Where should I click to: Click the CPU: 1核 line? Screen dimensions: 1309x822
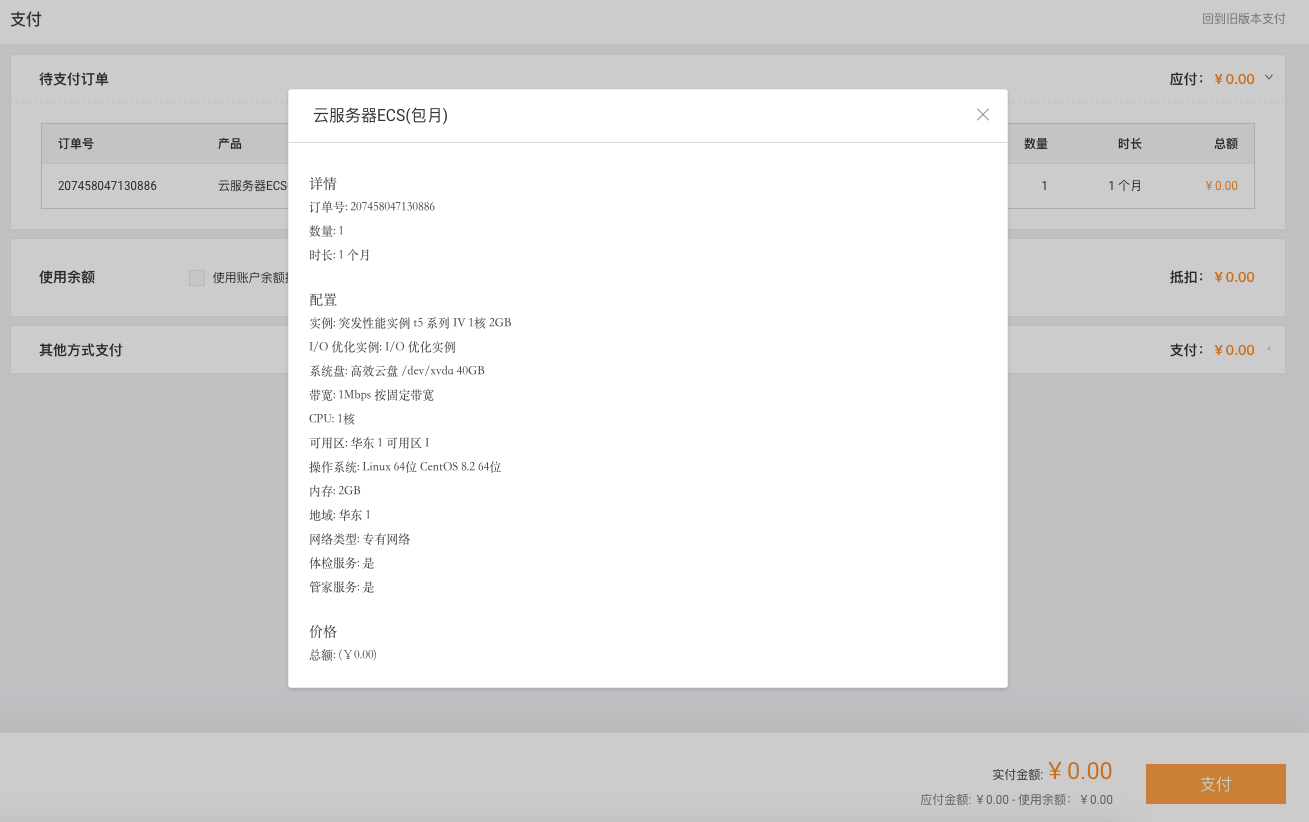click(x=332, y=419)
